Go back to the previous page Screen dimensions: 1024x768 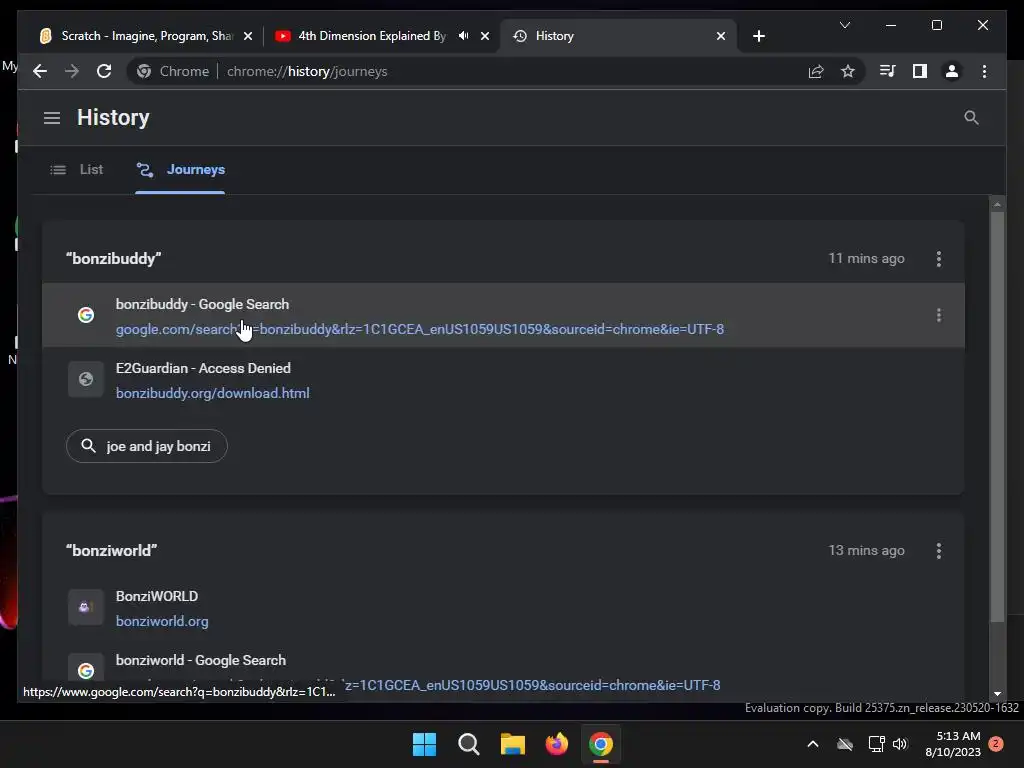click(x=40, y=71)
